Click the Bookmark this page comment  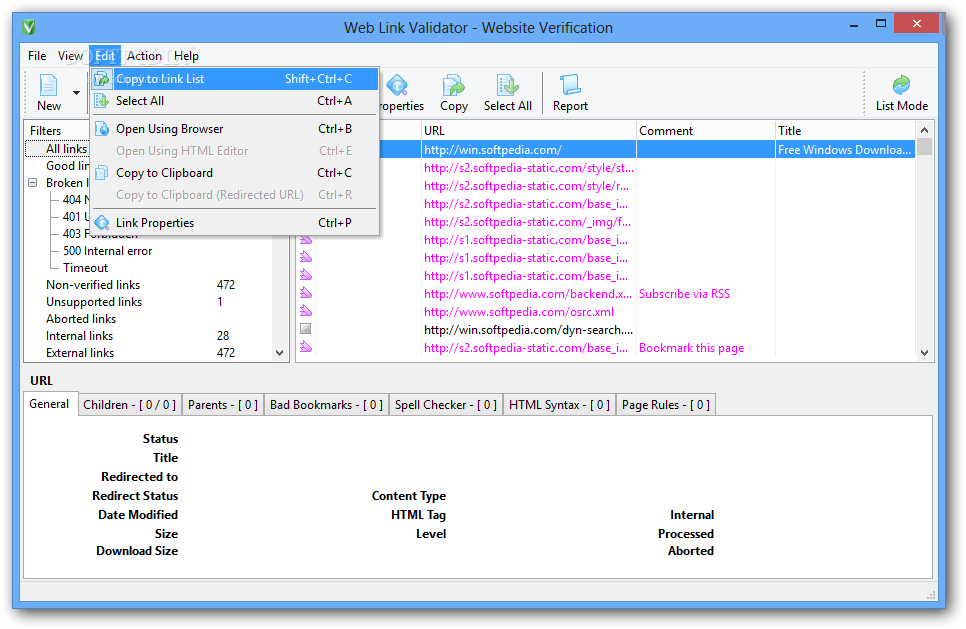pyautogui.click(x=691, y=348)
